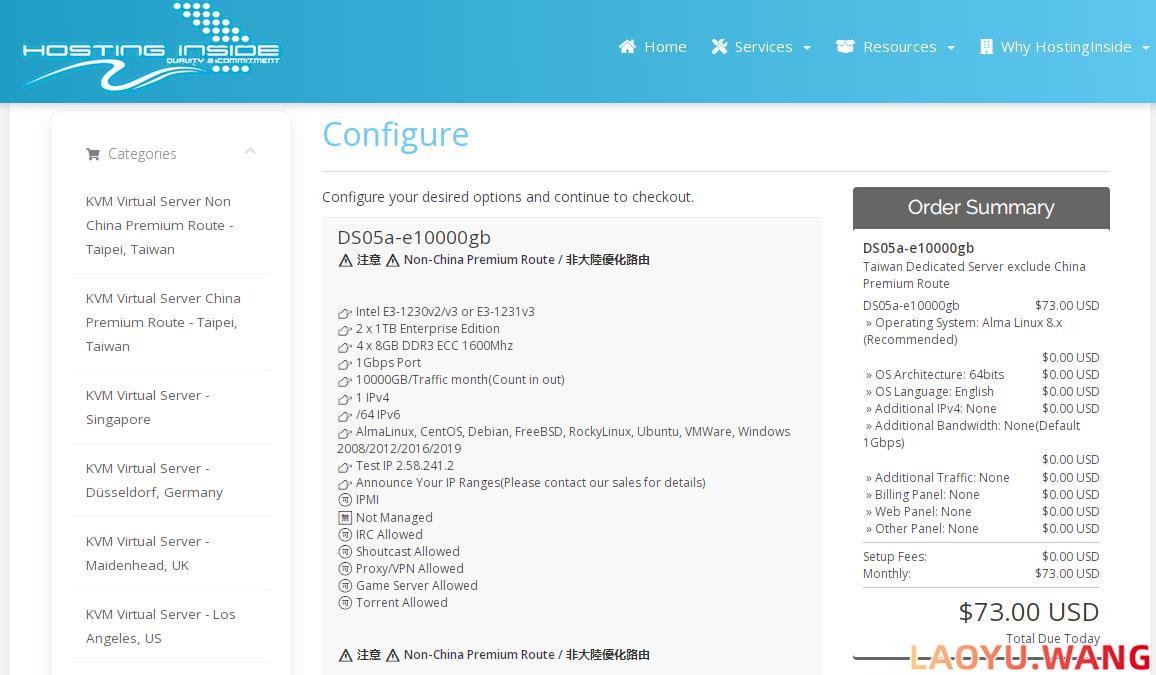Click the Why HostingInside building icon
The width and height of the screenshot is (1156, 675).
pyautogui.click(x=986, y=46)
